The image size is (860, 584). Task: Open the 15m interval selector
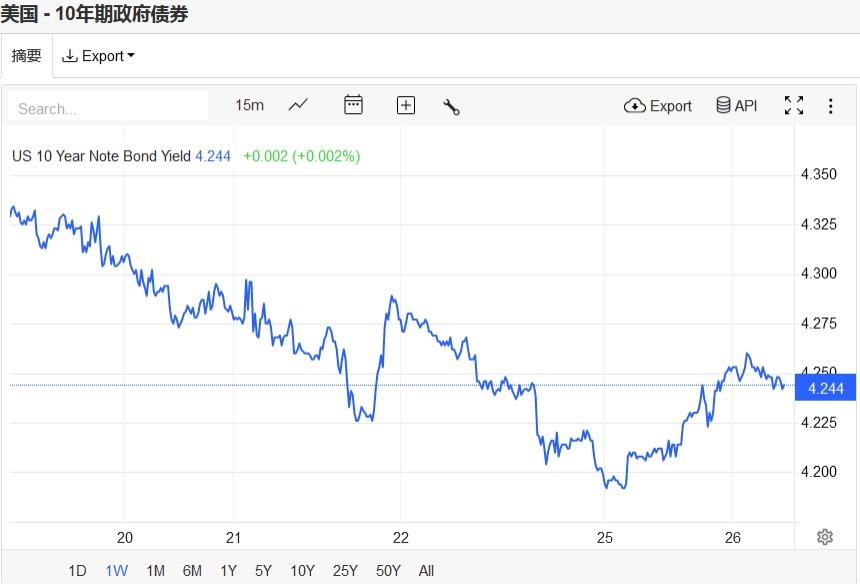click(x=249, y=105)
